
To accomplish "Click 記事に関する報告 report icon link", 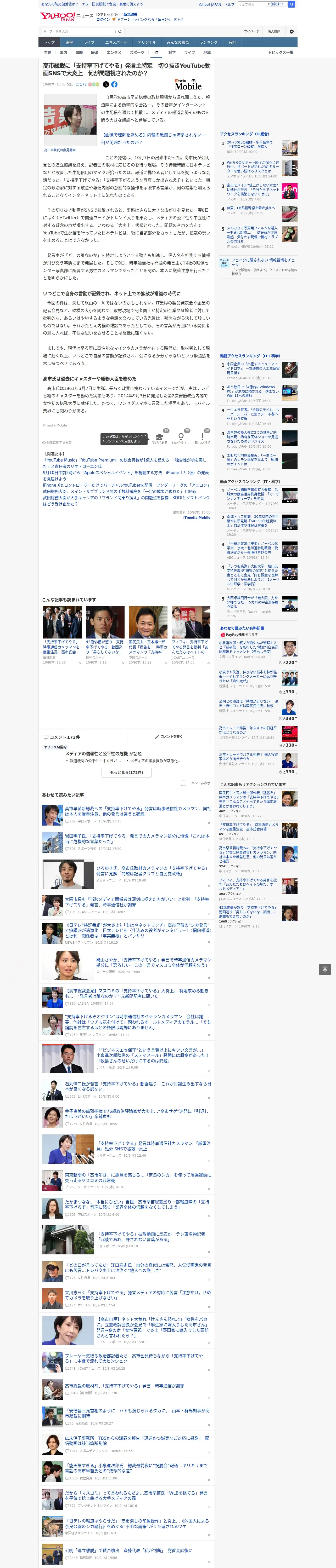I will click(x=57, y=442).
